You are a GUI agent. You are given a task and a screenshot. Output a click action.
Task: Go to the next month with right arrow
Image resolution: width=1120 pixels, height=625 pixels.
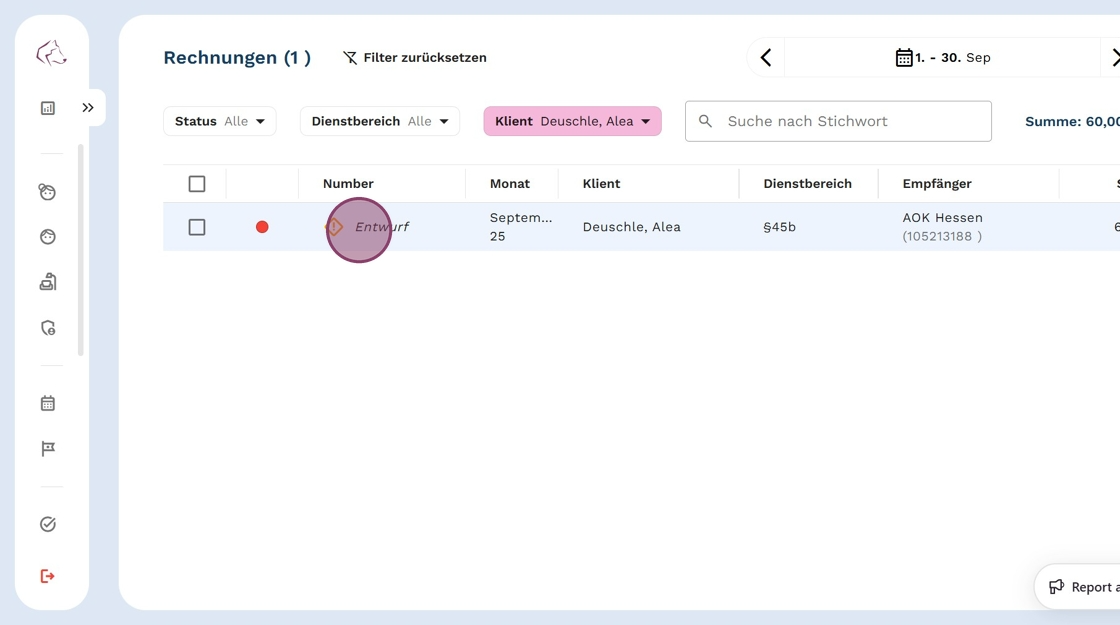click(x=1113, y=58)
